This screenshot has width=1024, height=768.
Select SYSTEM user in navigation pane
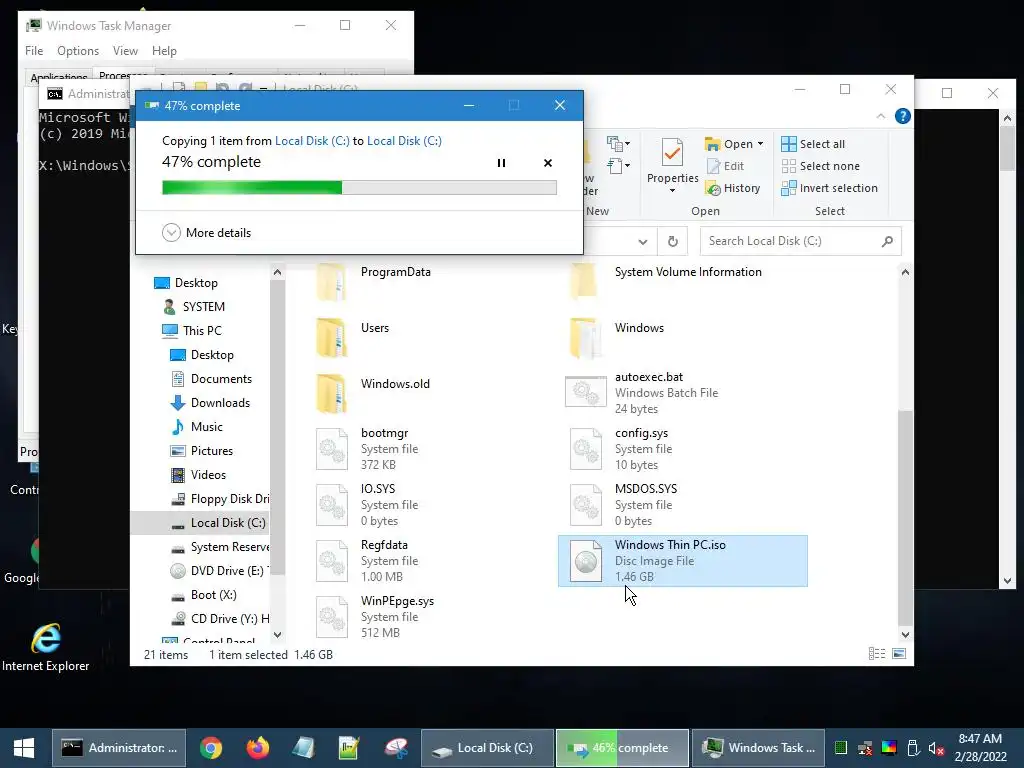(194, 307)
